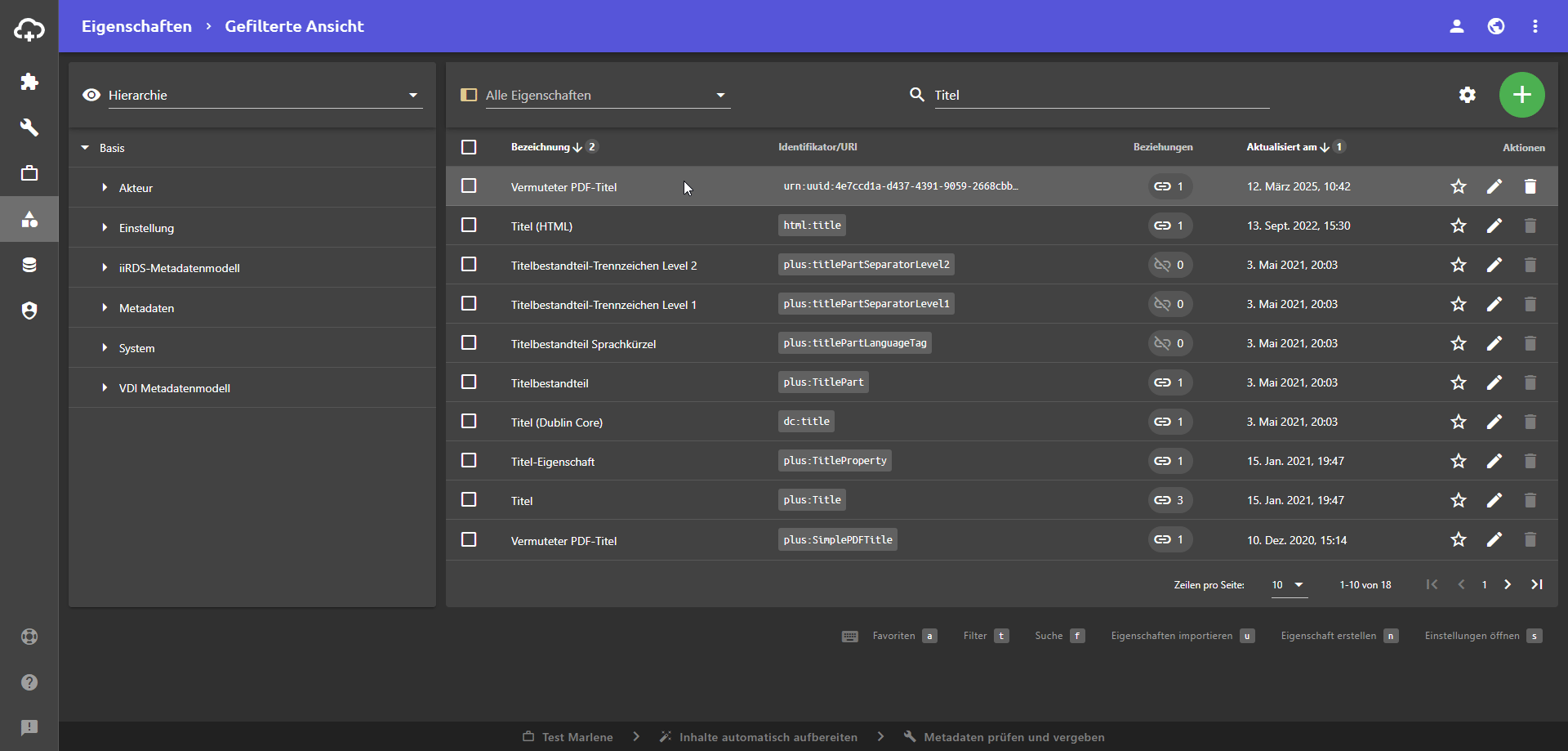
Task: Edit the Titel (Dublin Core) property
Action: pos(1494,422)
